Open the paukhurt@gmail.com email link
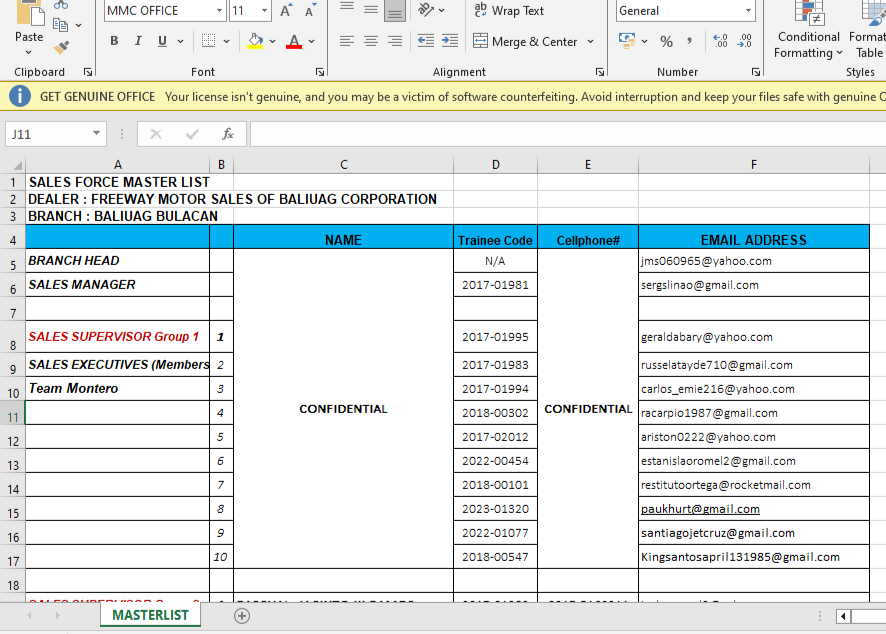The width and height of the screenshot is (886, 634). coord(700,509)
